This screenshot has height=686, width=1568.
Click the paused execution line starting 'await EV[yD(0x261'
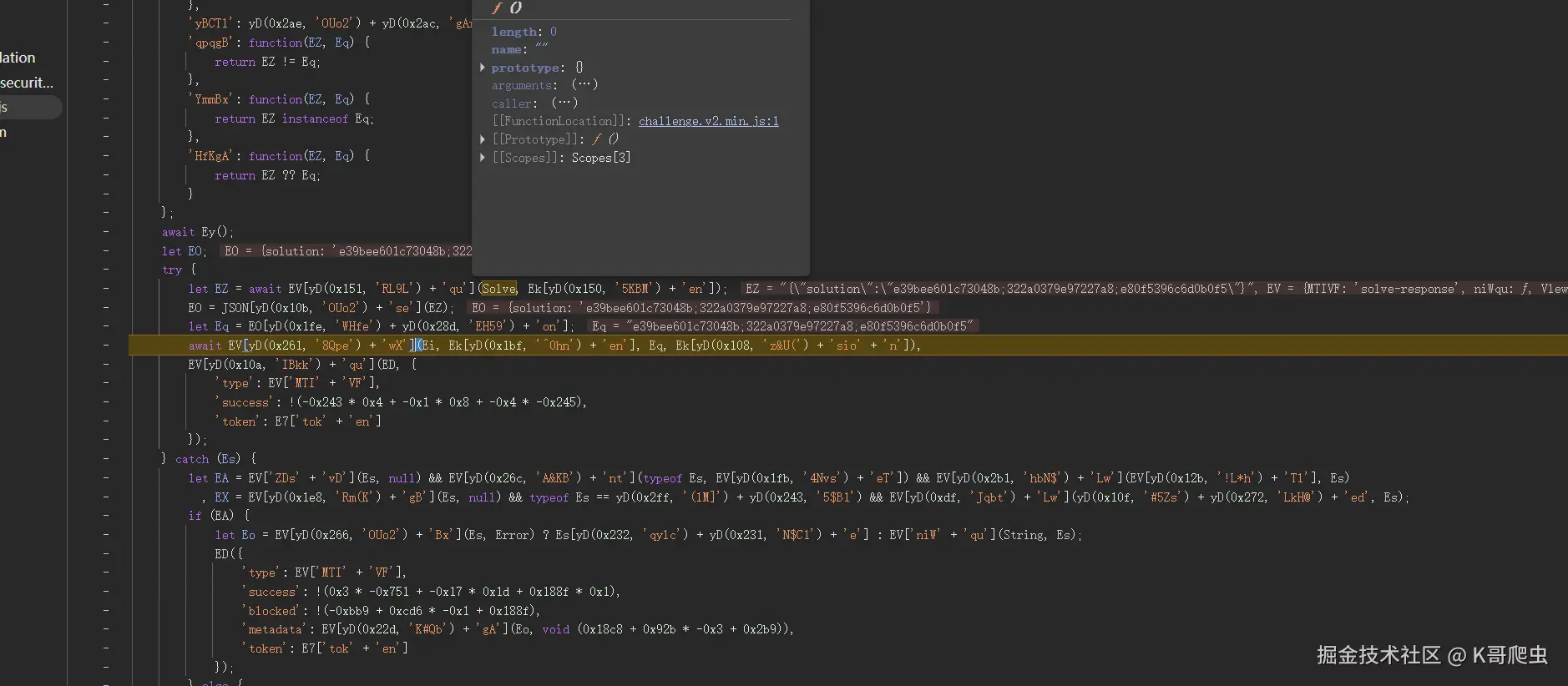pyautogui.click(x=848, y=345)
